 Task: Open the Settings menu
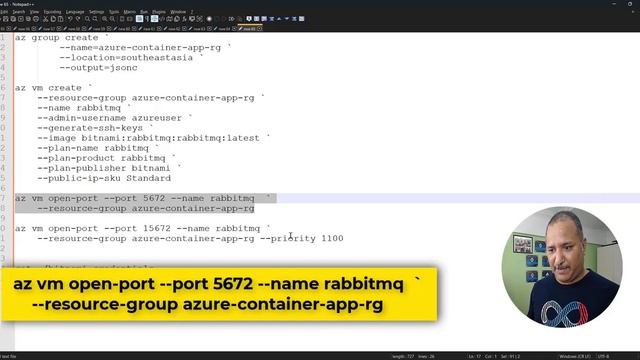tap(96, 12)
